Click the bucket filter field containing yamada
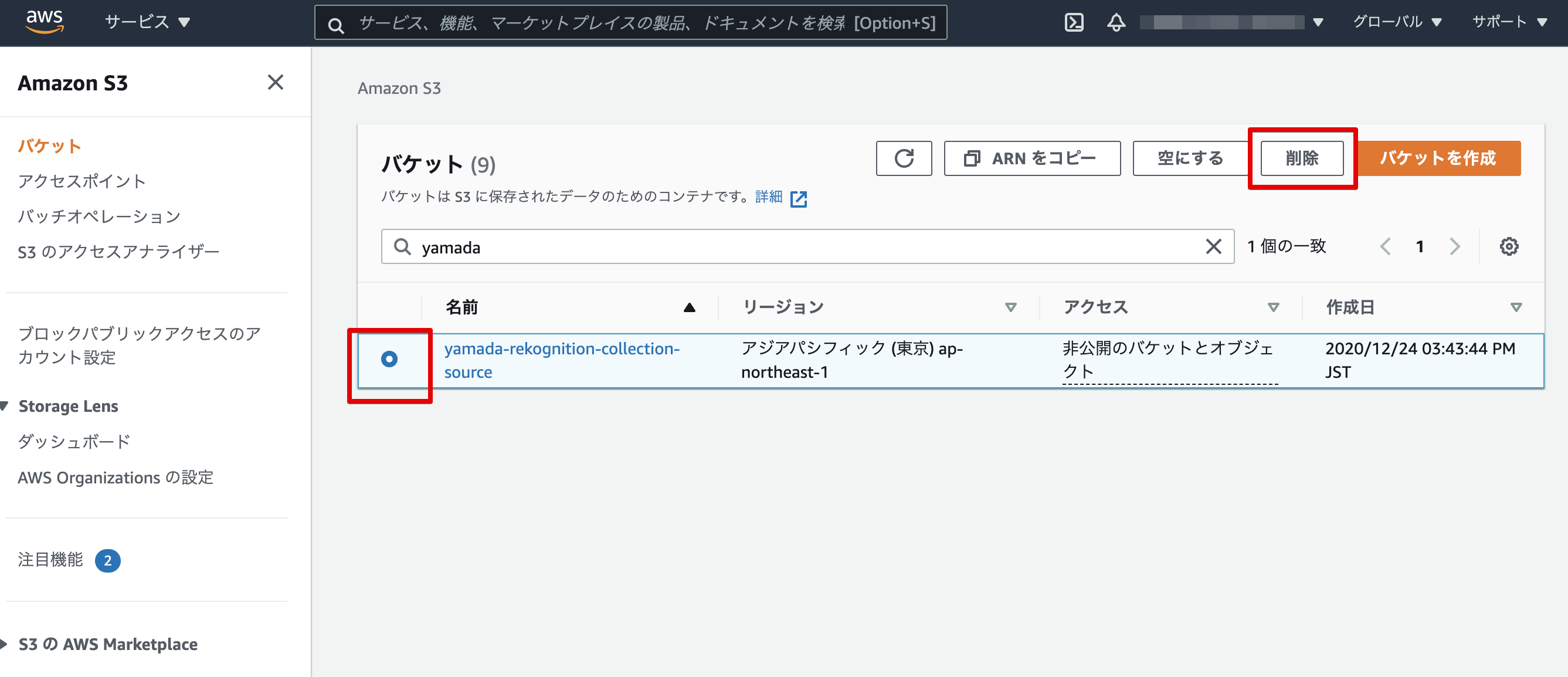Image resolution: width=1568 pixels, height=677 pixels. point(807,246)
